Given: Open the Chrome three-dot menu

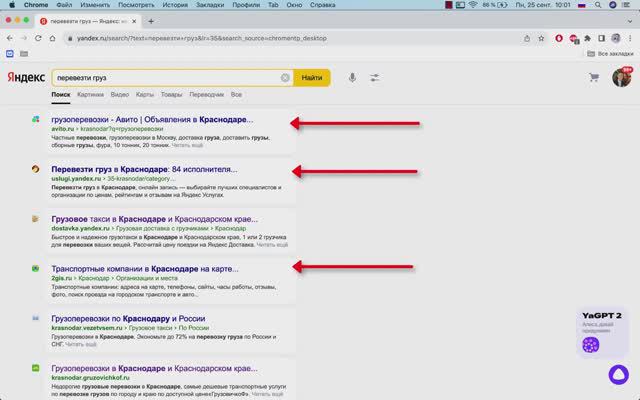Looking at the screenshot, I should [630, 38].
